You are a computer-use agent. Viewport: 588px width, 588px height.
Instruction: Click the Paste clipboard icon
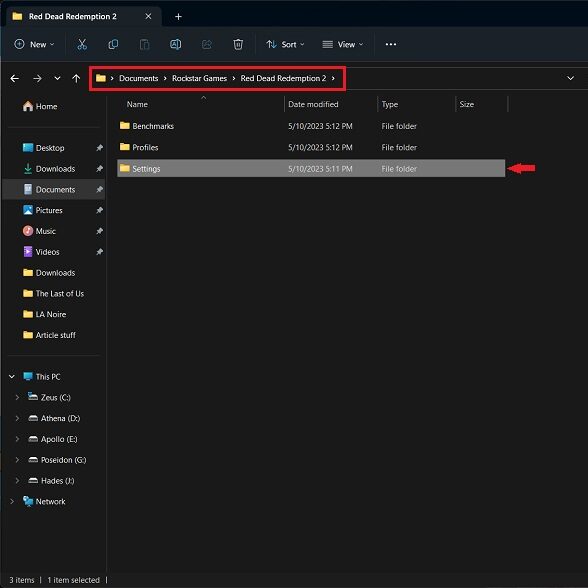click(144, 44)
